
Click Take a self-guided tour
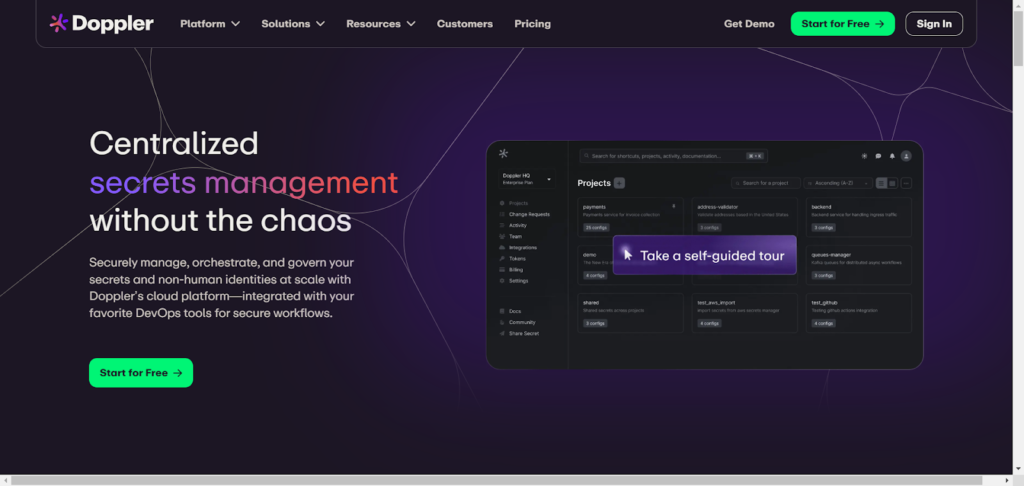705,255
